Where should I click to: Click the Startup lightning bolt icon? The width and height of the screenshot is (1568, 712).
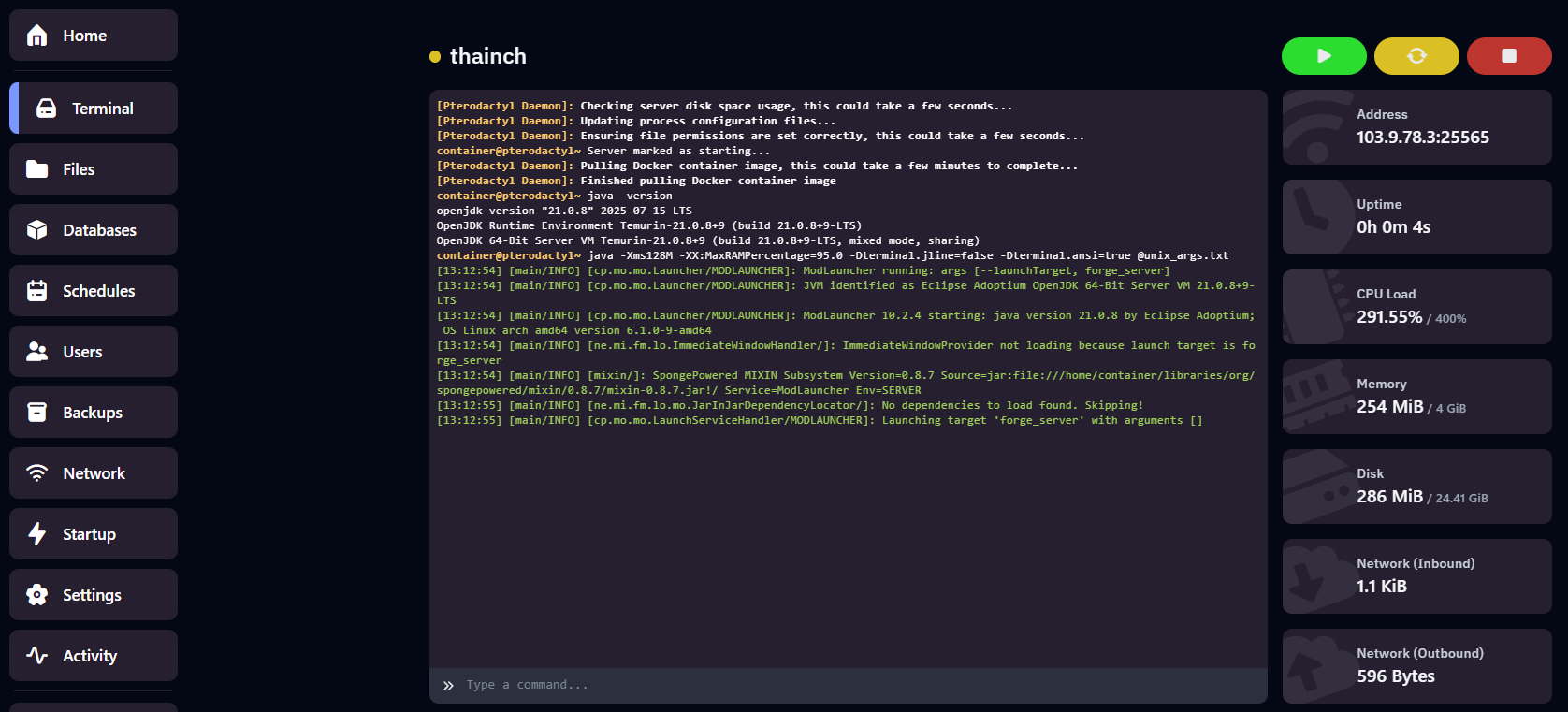pos(37,534)
